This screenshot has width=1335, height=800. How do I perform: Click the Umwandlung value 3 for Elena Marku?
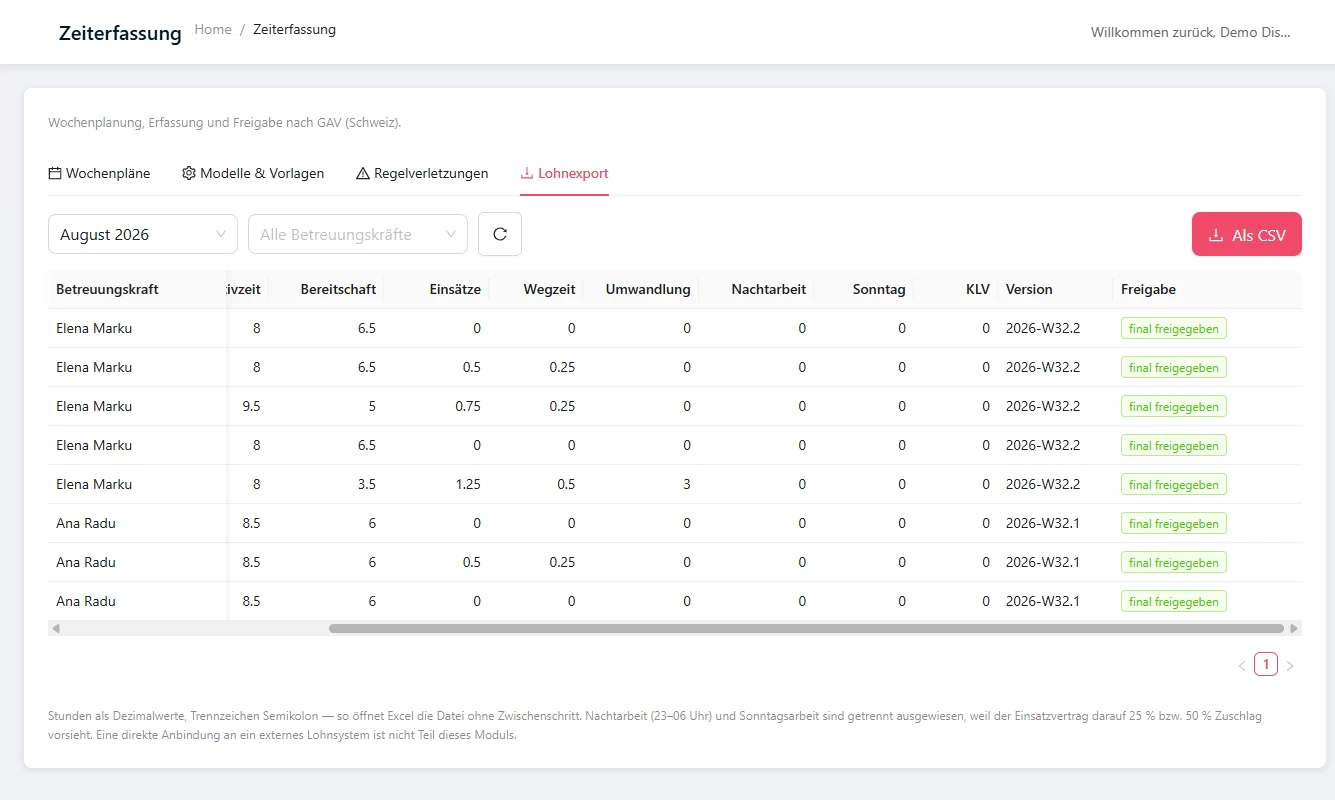[x=687, y=484]
